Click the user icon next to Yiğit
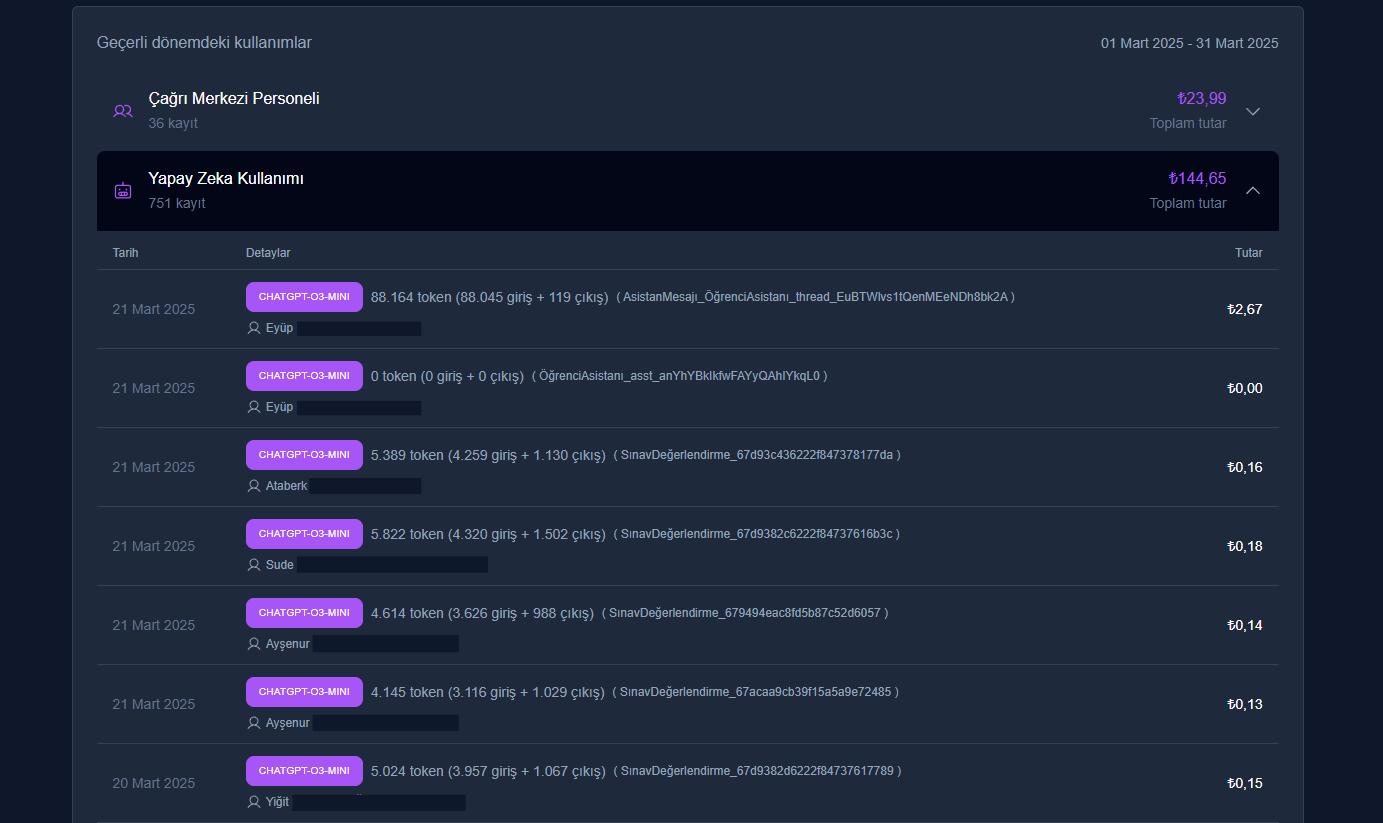Viewport: 1383px width, 823px height. coord(254,802)
